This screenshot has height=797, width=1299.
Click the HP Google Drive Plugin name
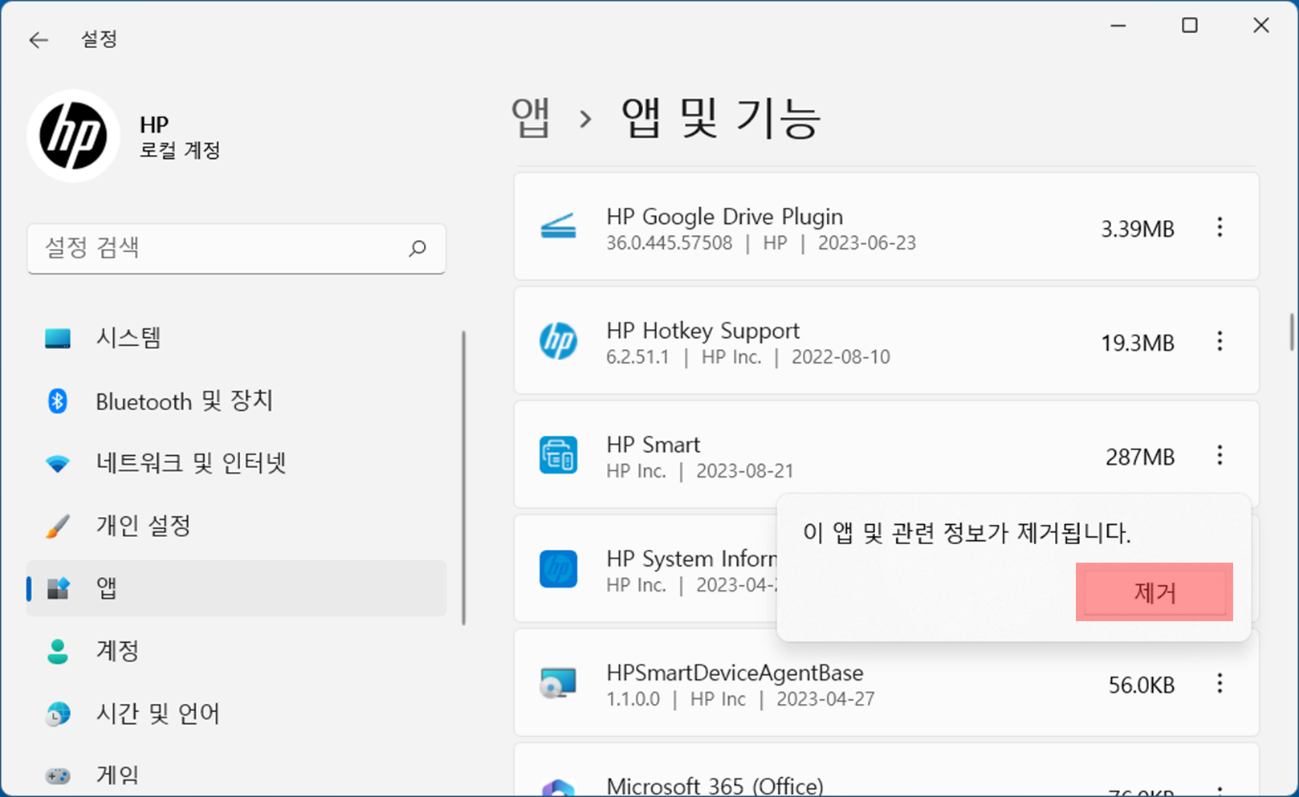[x=724, y=217]
